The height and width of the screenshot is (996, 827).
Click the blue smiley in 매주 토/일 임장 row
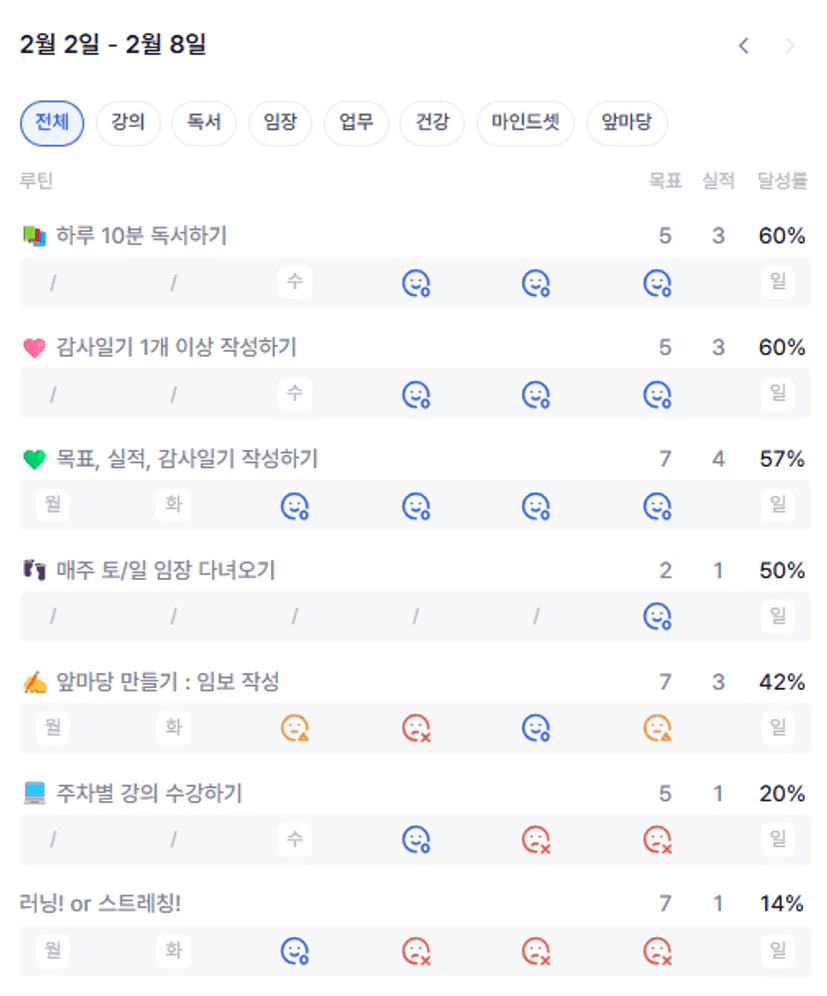(x=656, y=616)
